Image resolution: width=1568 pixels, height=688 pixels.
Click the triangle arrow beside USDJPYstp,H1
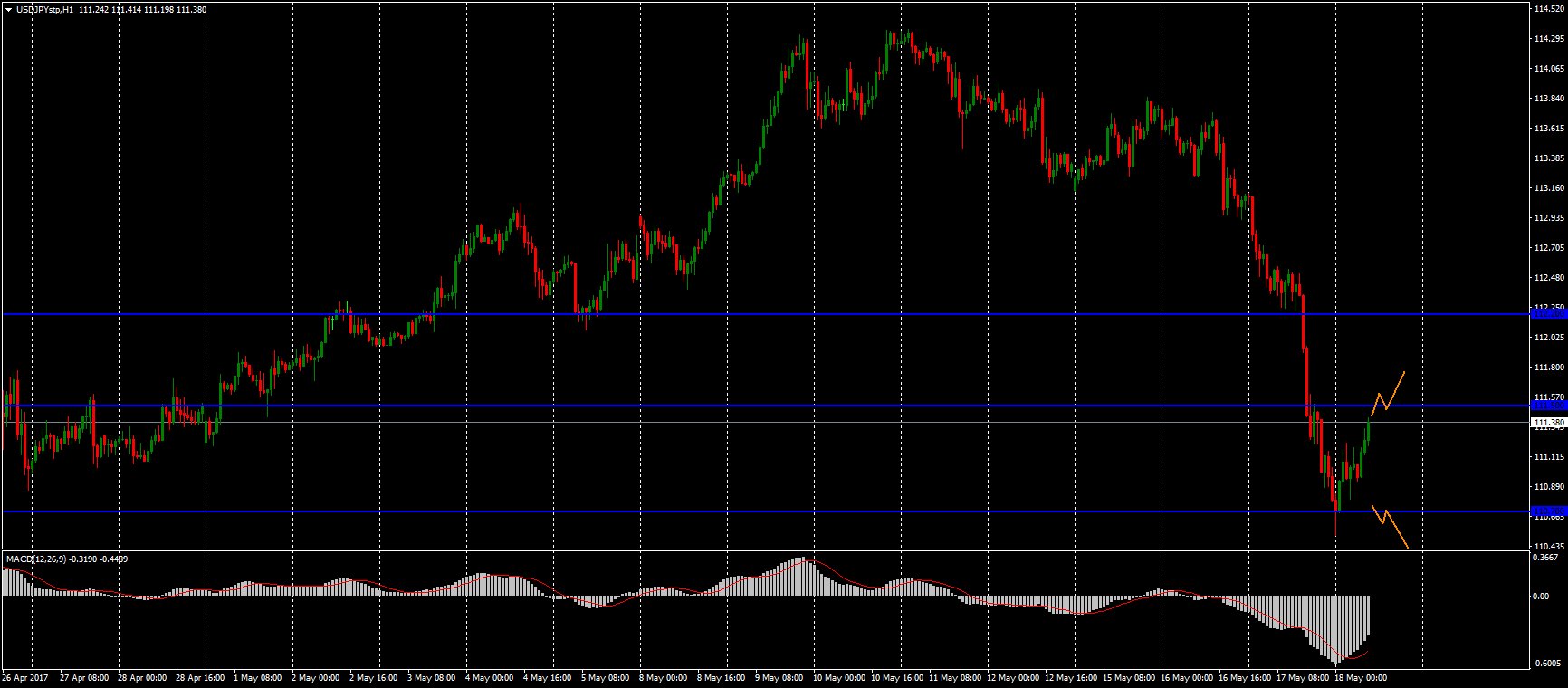(x=8, y=9)
